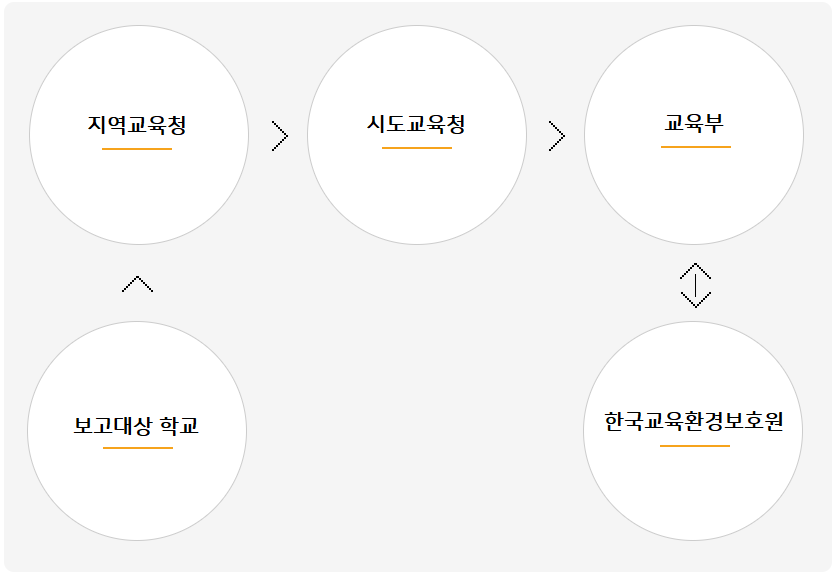This screenshot has width=836, height=577.
Task: Click the white circle containing 보고대상 학교
Action: pos(137,431)
